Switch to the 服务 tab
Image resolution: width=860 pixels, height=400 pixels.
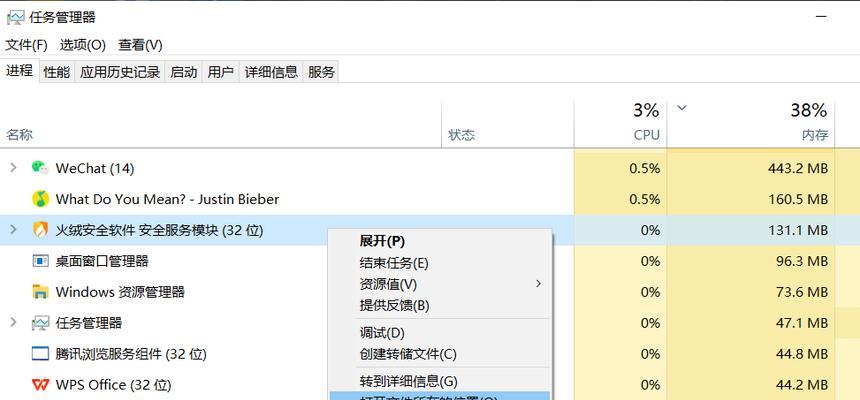[321, 72]
